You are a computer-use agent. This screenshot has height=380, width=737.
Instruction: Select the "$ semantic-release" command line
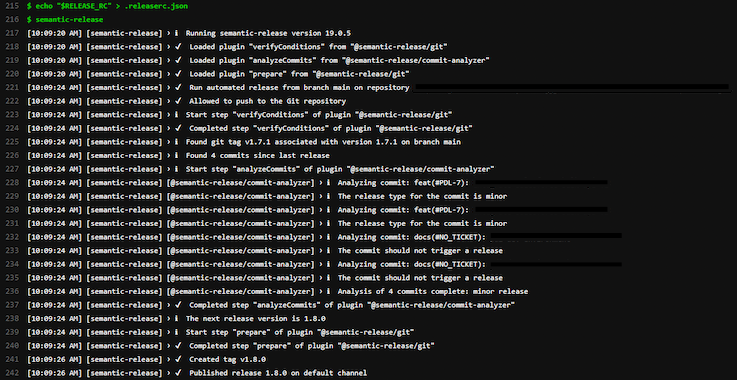click(65, 20)
